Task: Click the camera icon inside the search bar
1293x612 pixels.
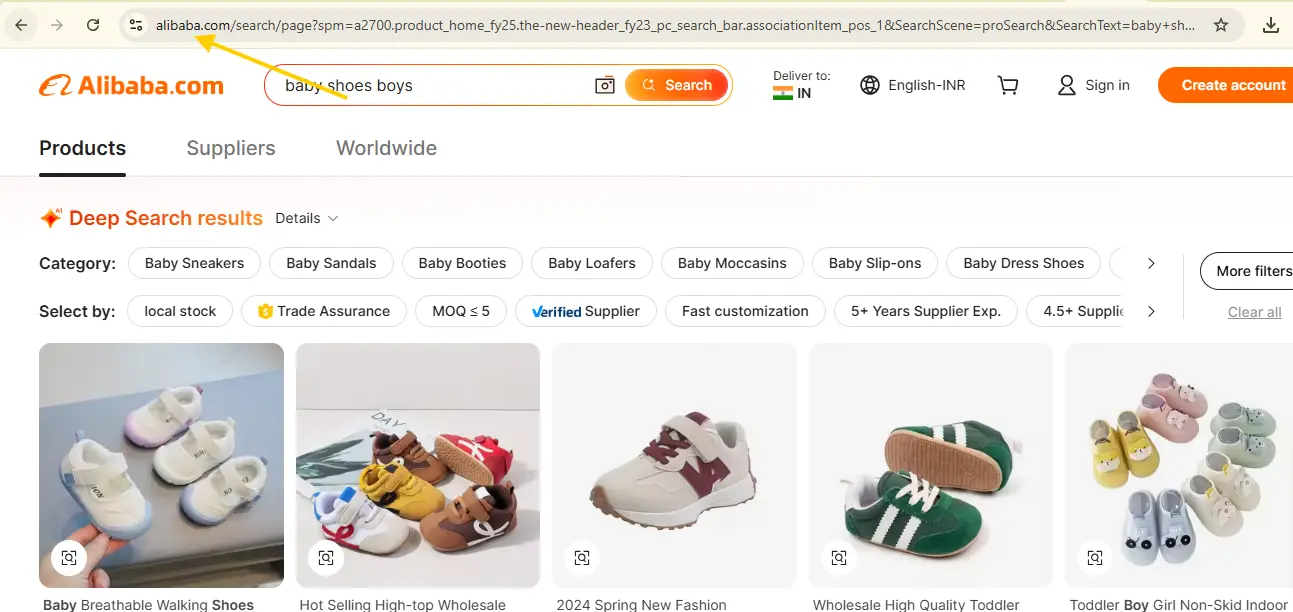Action: pyautogui.click(x=604, y=85)
